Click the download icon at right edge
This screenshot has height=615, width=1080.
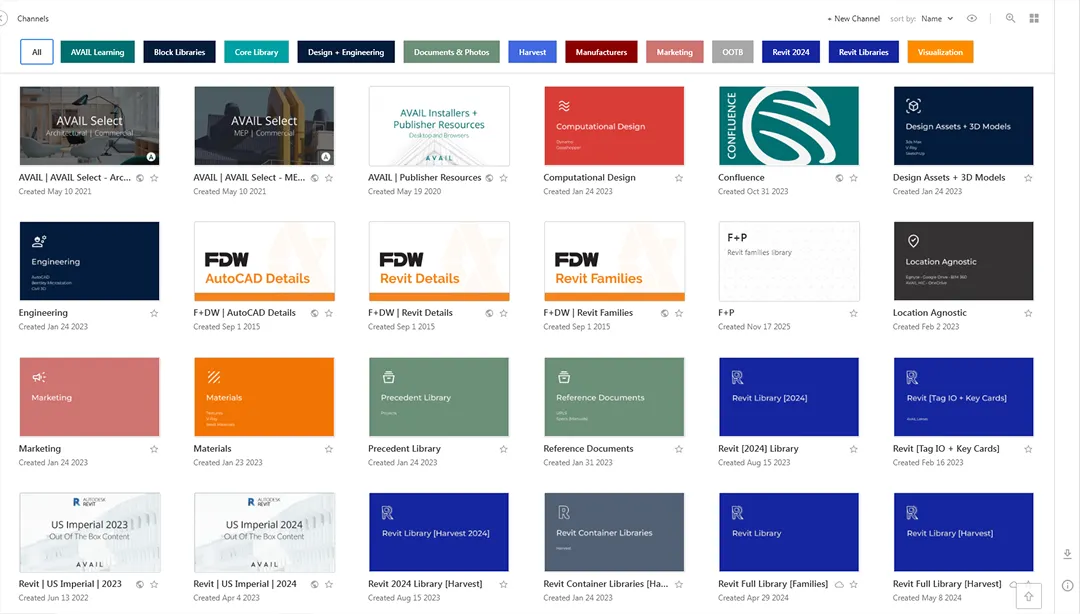click(1067, 554)
